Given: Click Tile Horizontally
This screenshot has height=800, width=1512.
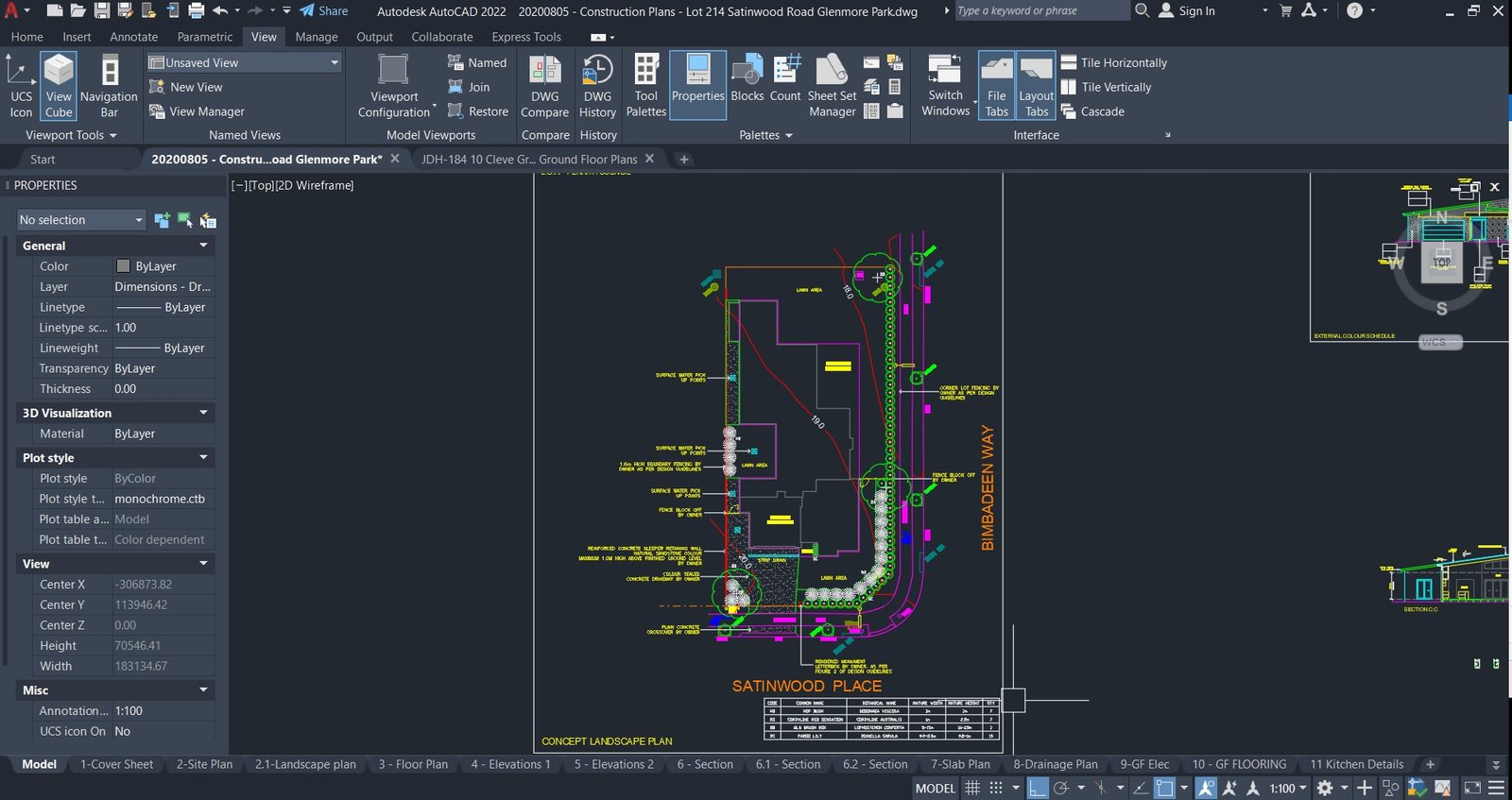Looking at the screenshot, I should pyautogui.click(x=1124, y=62).
